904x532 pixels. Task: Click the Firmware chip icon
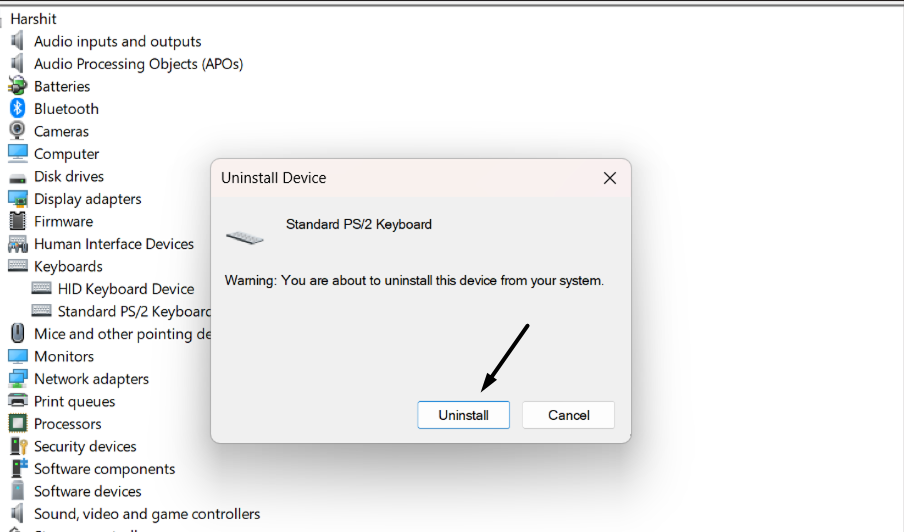pos(17,221)
